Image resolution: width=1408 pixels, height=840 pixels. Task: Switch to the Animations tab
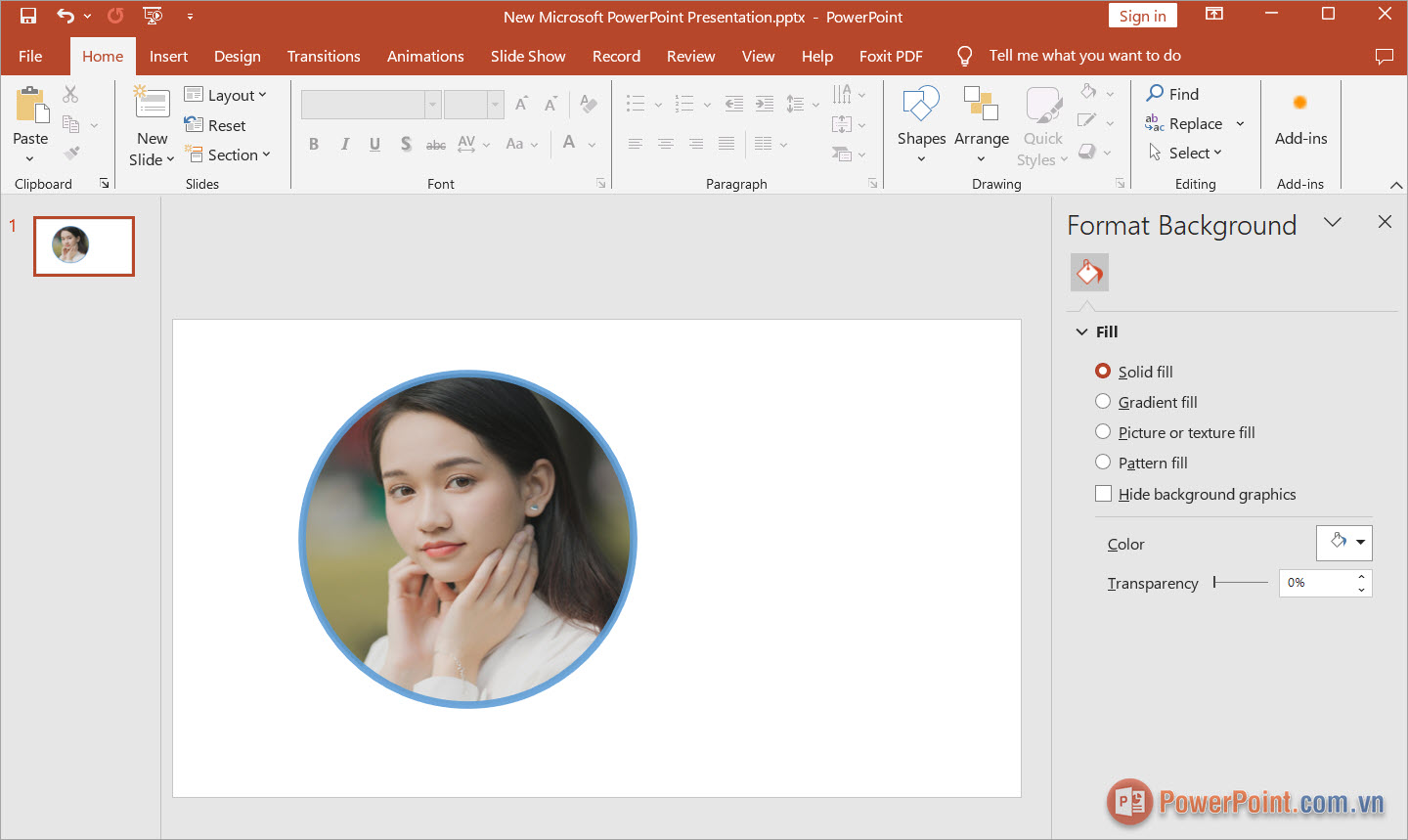coord(425,56)
